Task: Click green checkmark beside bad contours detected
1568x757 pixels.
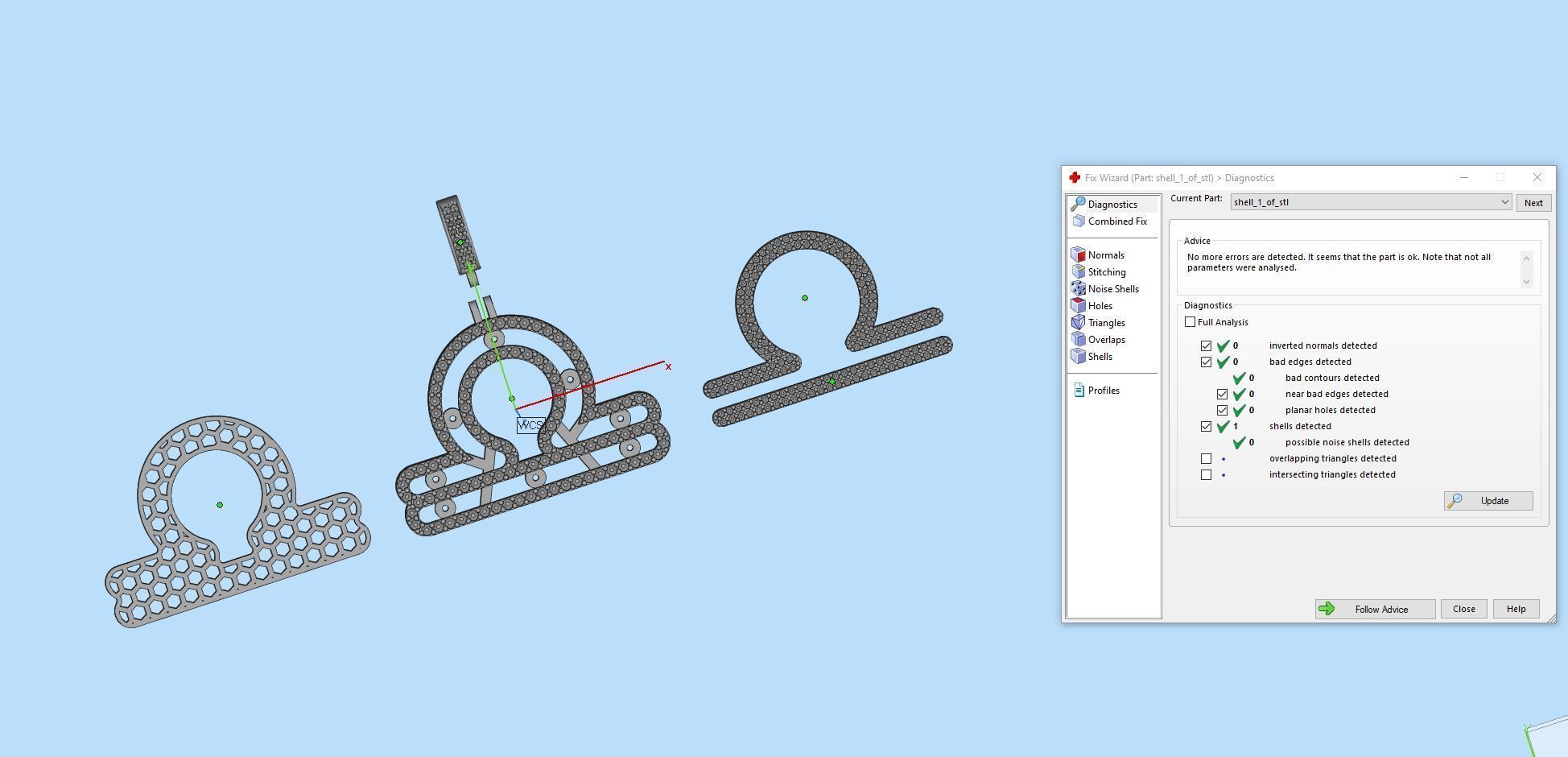Action: tap(1239, 378)
